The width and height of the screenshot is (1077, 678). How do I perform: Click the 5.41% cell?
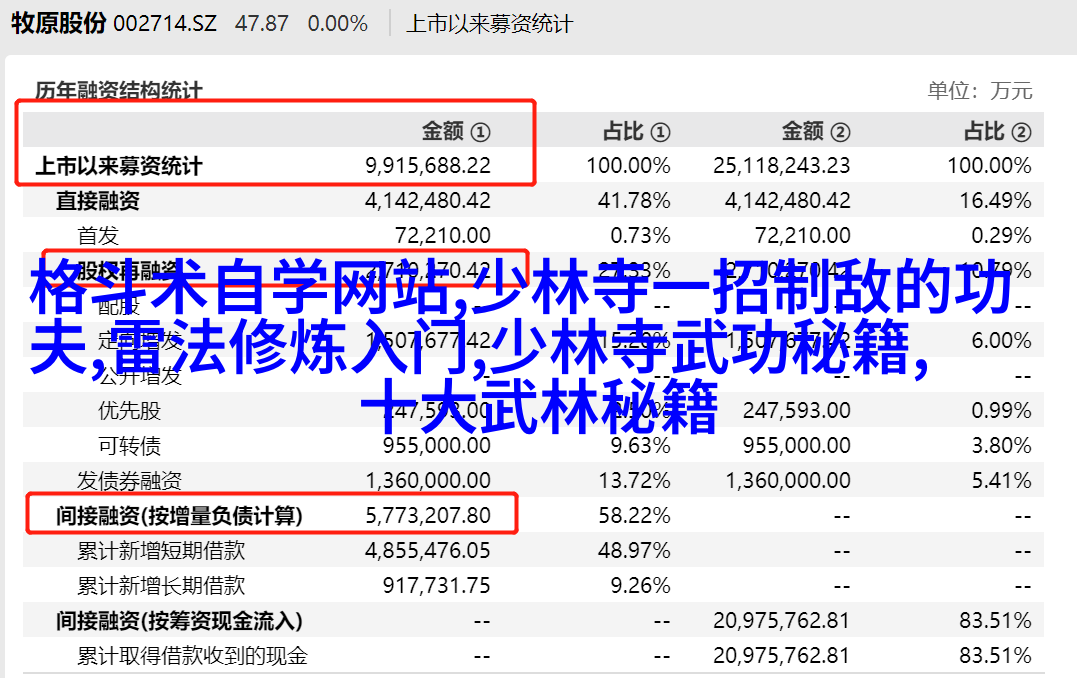[1001, 481]
